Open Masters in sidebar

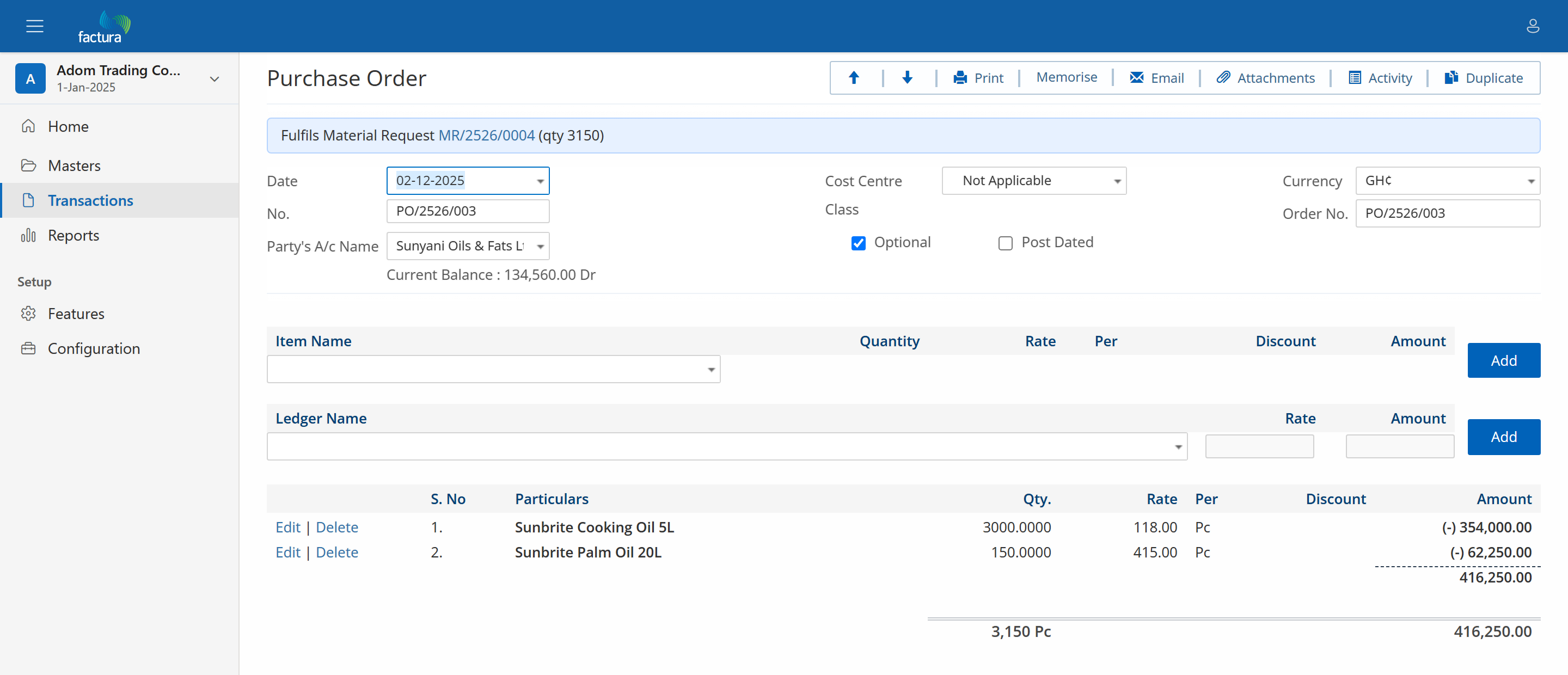tap(119, 165)
